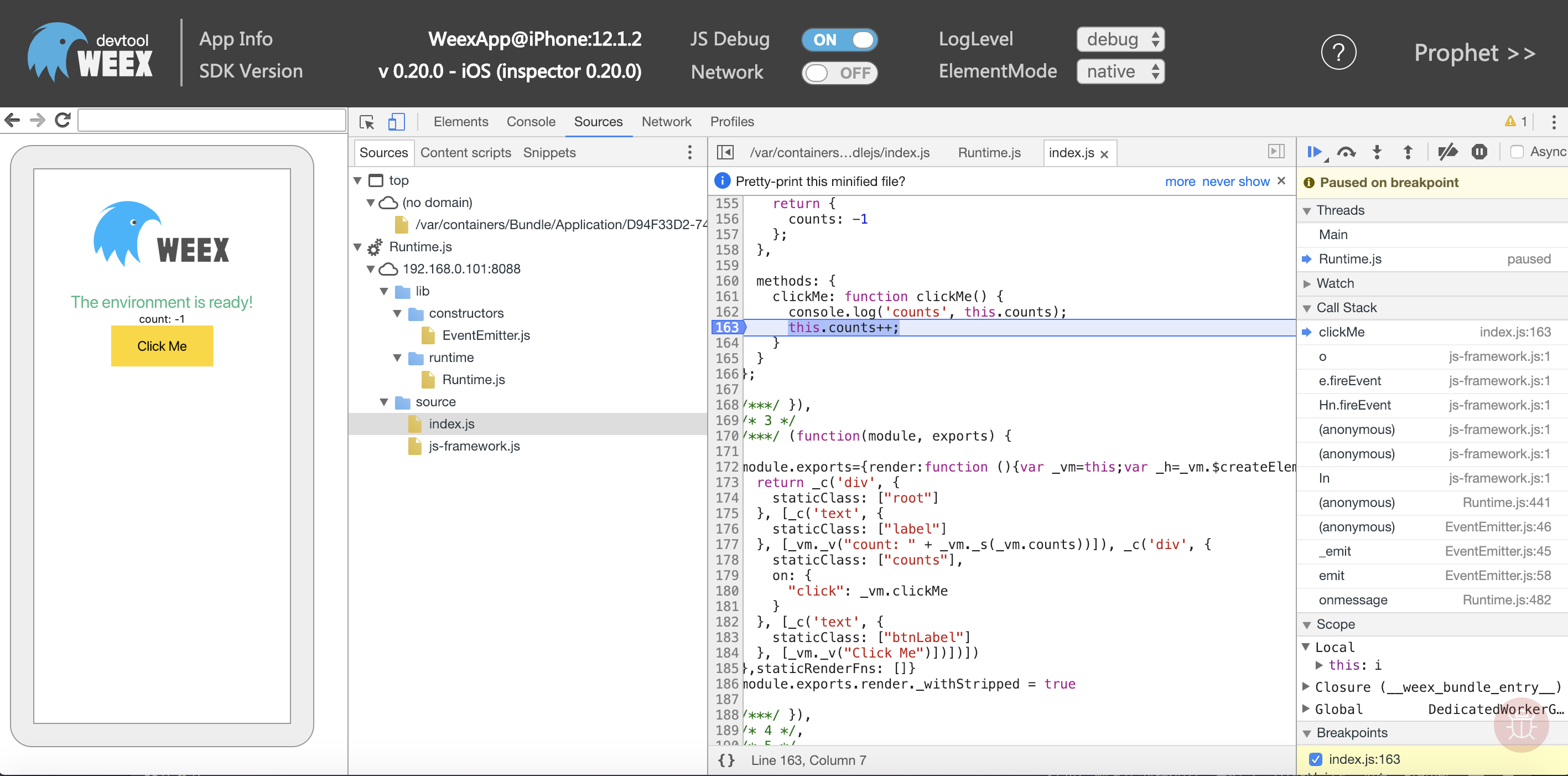Collapse the lib folder

point(384,292)
